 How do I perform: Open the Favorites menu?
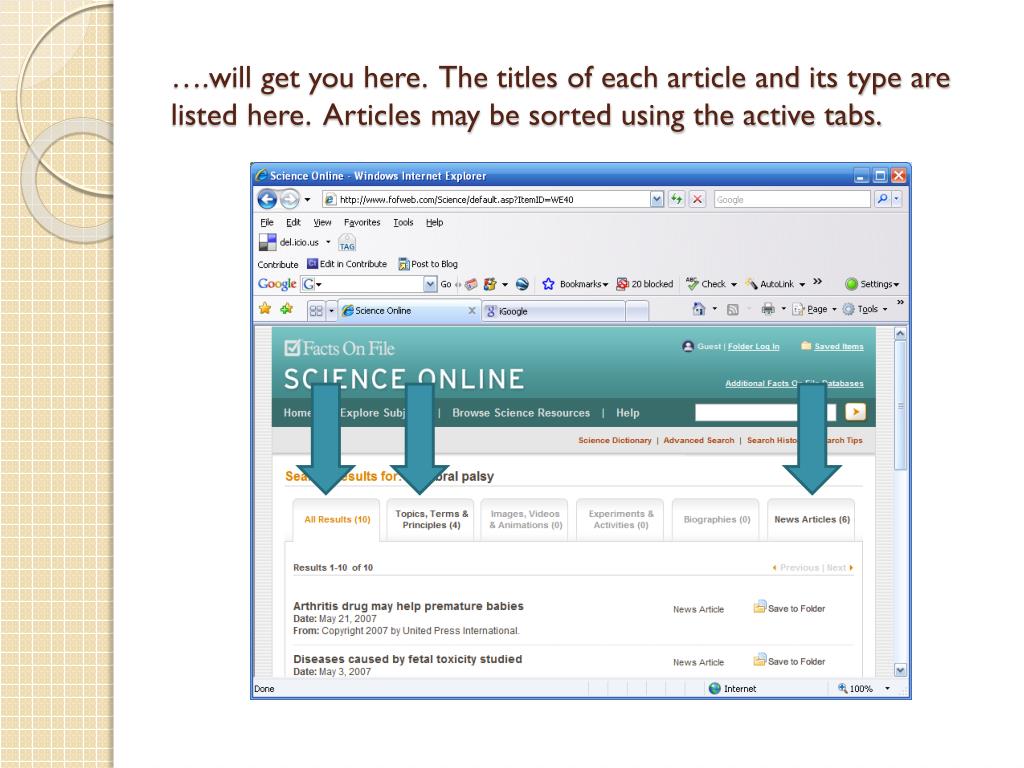coord(362,223)
